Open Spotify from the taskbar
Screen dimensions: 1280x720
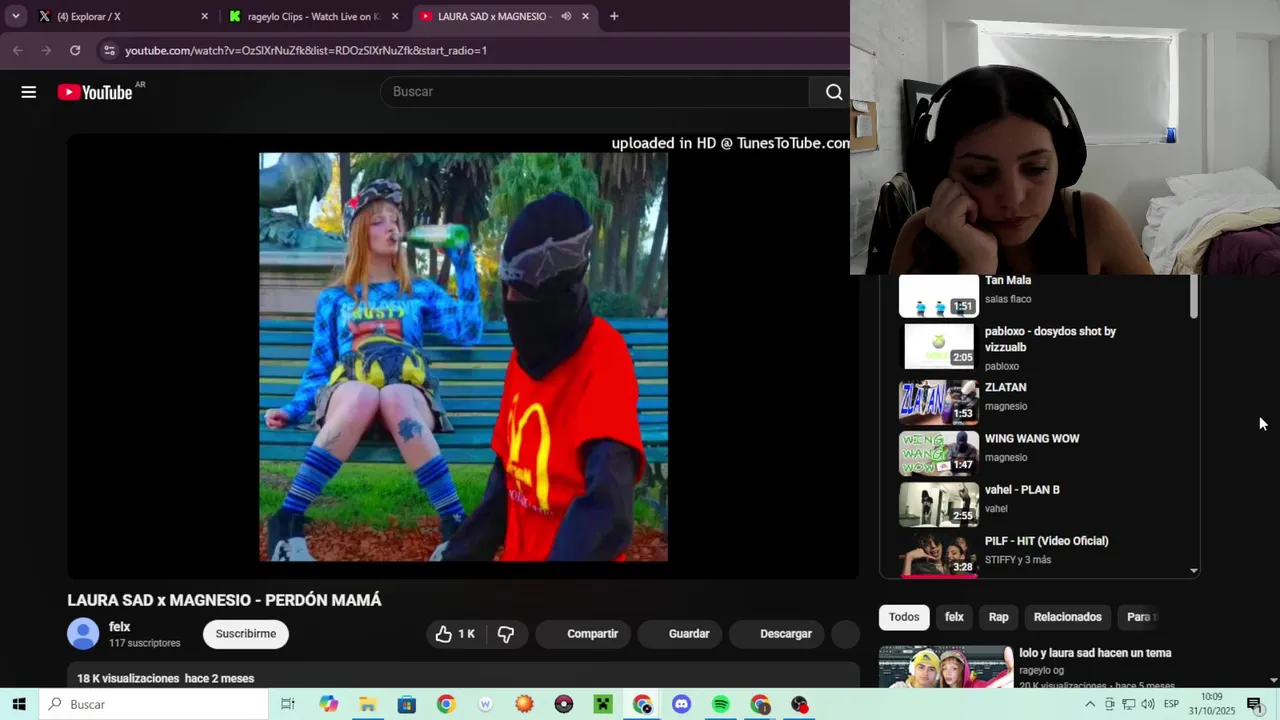coord(721,704)
